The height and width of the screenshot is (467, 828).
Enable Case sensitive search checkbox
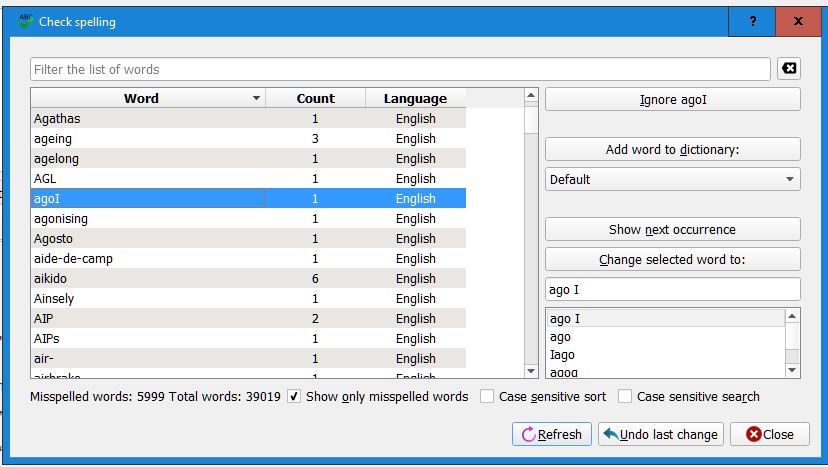(x=625, y=397)
